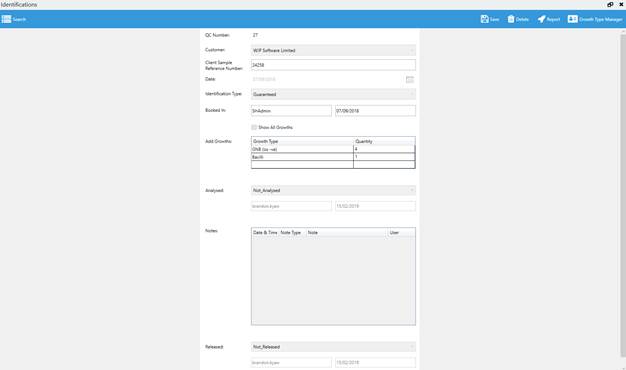Click the QC Number value

click(255, 35)
